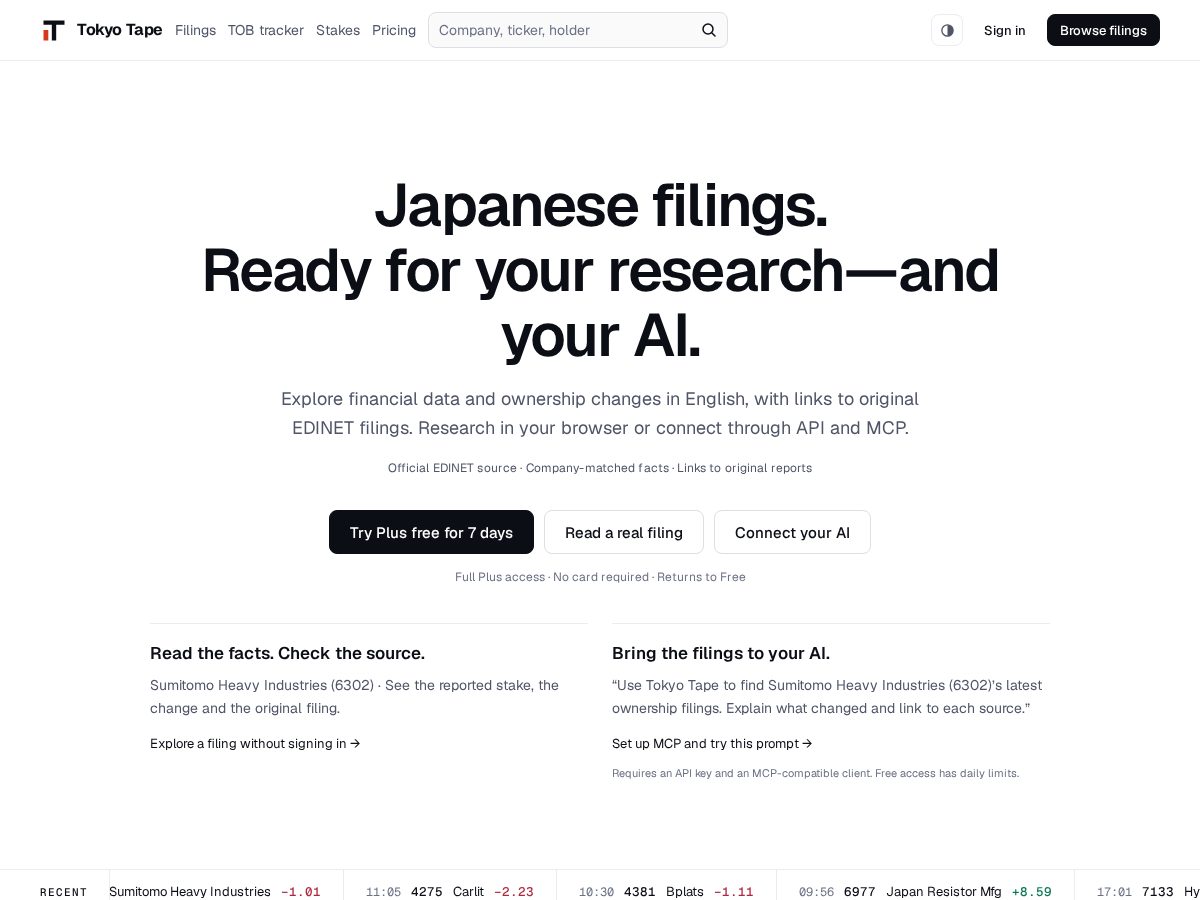Image resolution: width=1200 pixels, height=900 pixels.
Task: Click the Tokyo Tape logo icon
Action: click(53, 30)
